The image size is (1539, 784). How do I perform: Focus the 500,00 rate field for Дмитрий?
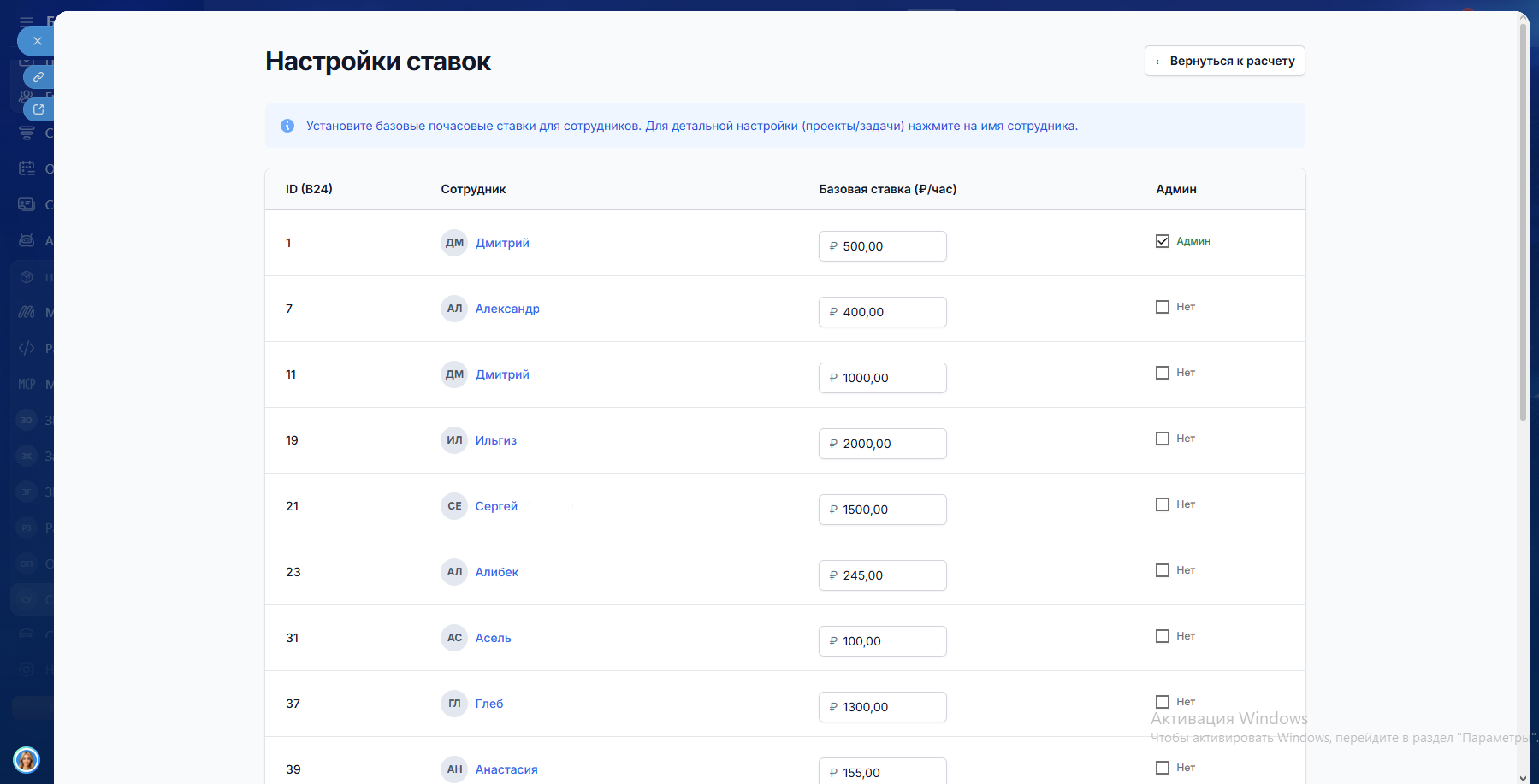(x=883, y=246)
